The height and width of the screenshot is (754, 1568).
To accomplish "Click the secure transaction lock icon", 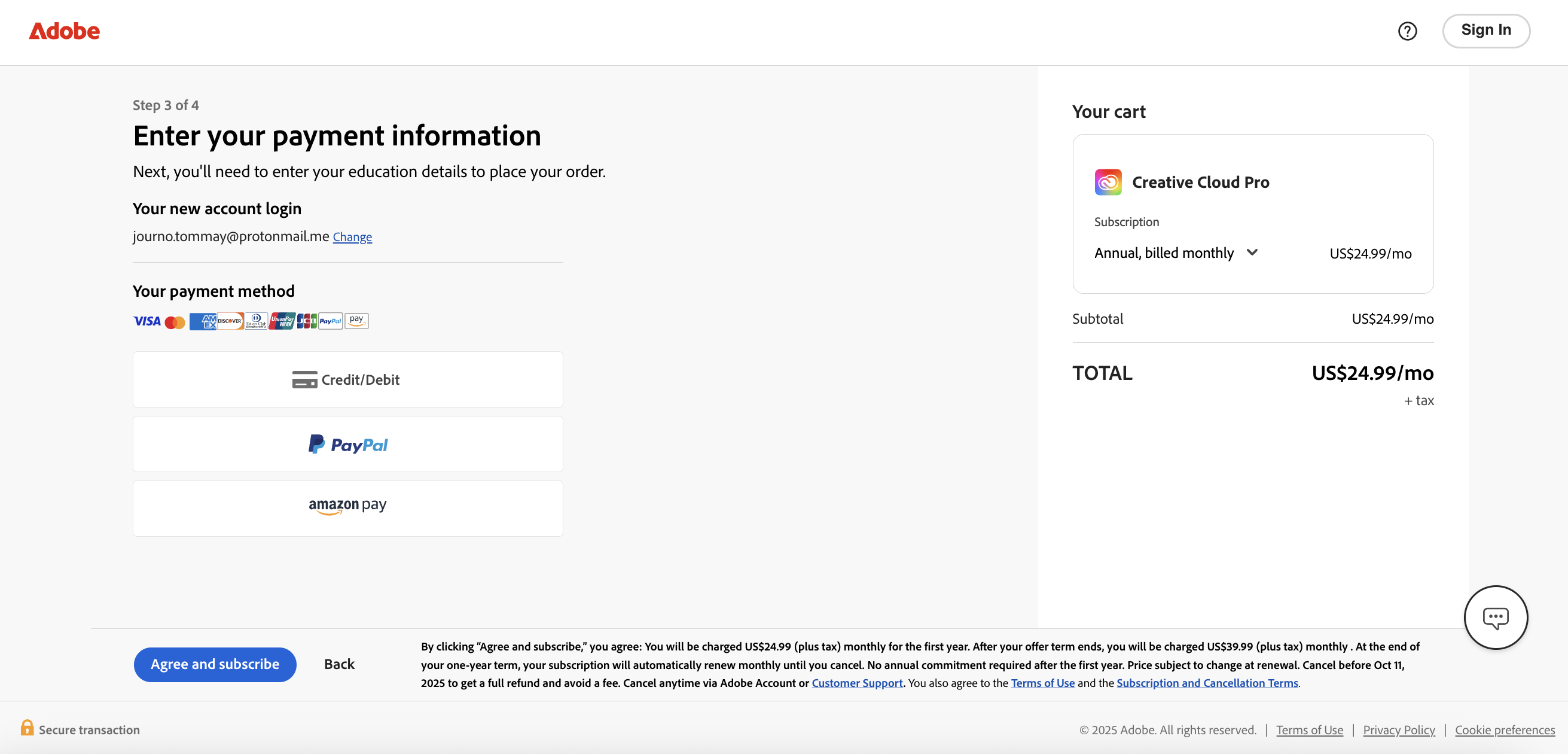I will [x=27, y=728].
